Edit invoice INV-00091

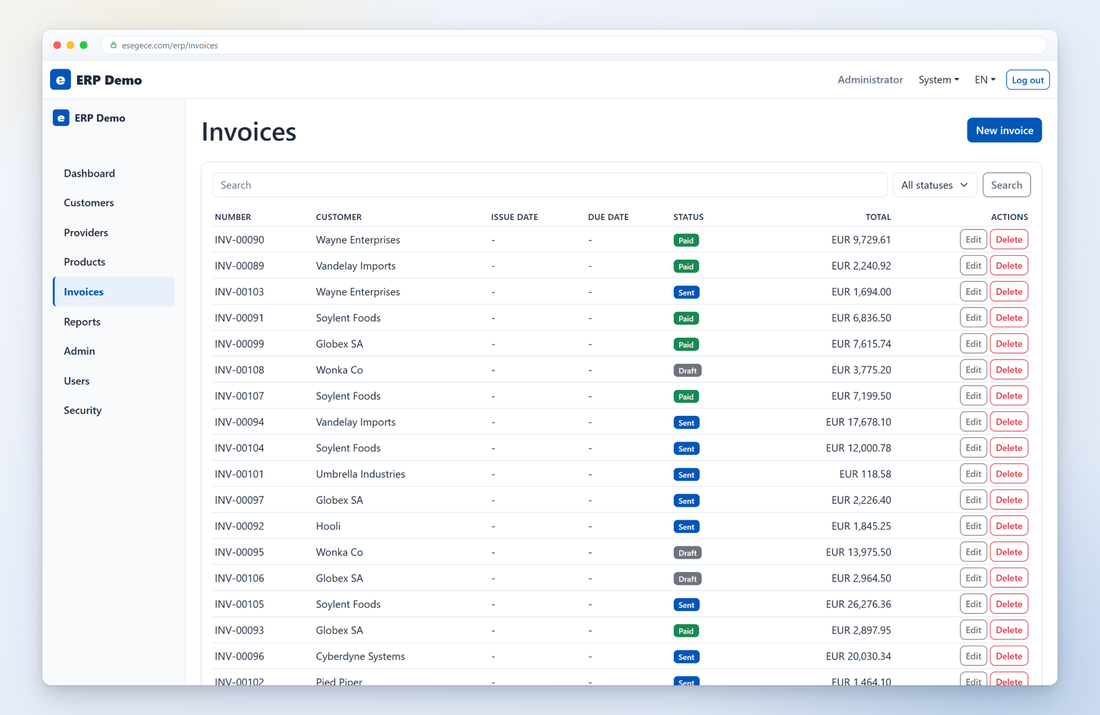pos(973,318)
